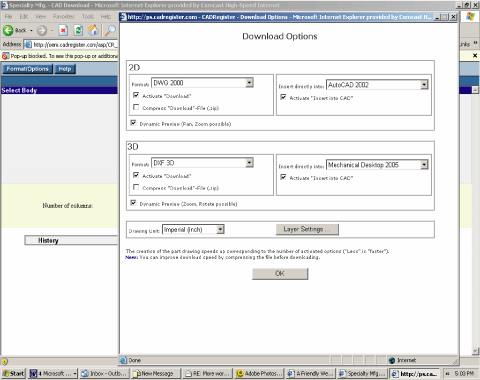
Task: Confirm options with the OK button
Action: pyautogui.click(x=280, y=274)
